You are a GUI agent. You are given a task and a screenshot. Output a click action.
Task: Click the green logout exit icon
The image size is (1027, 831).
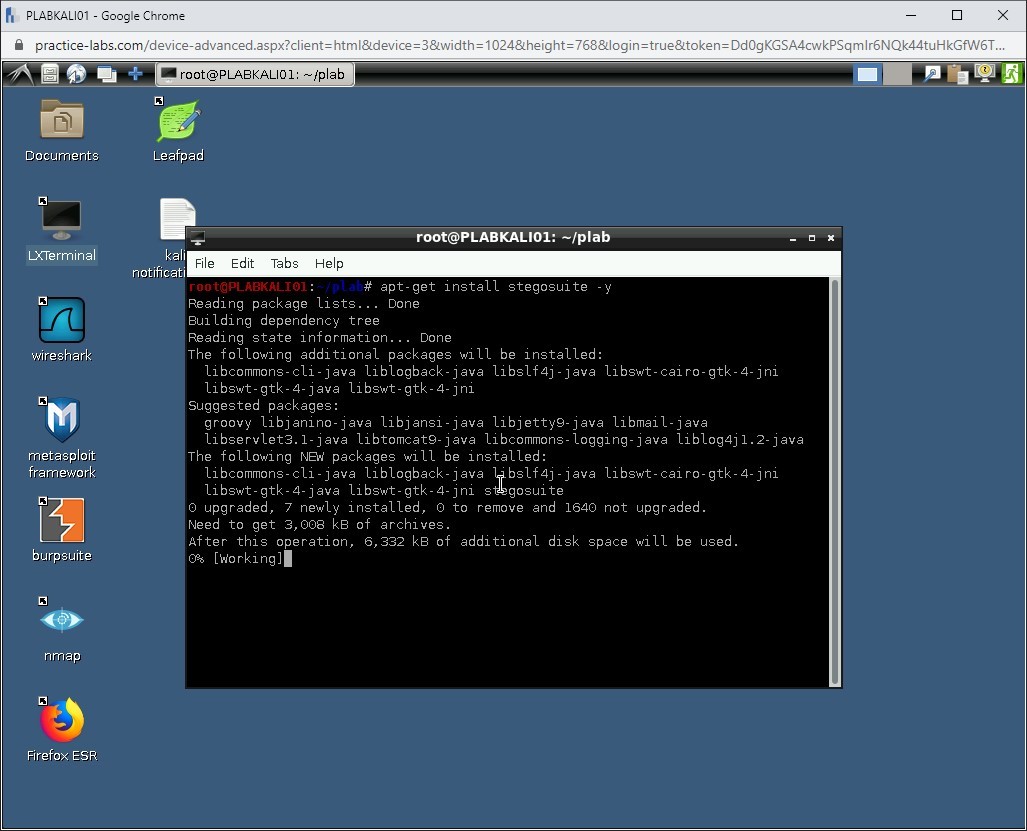click(1012, 74)
